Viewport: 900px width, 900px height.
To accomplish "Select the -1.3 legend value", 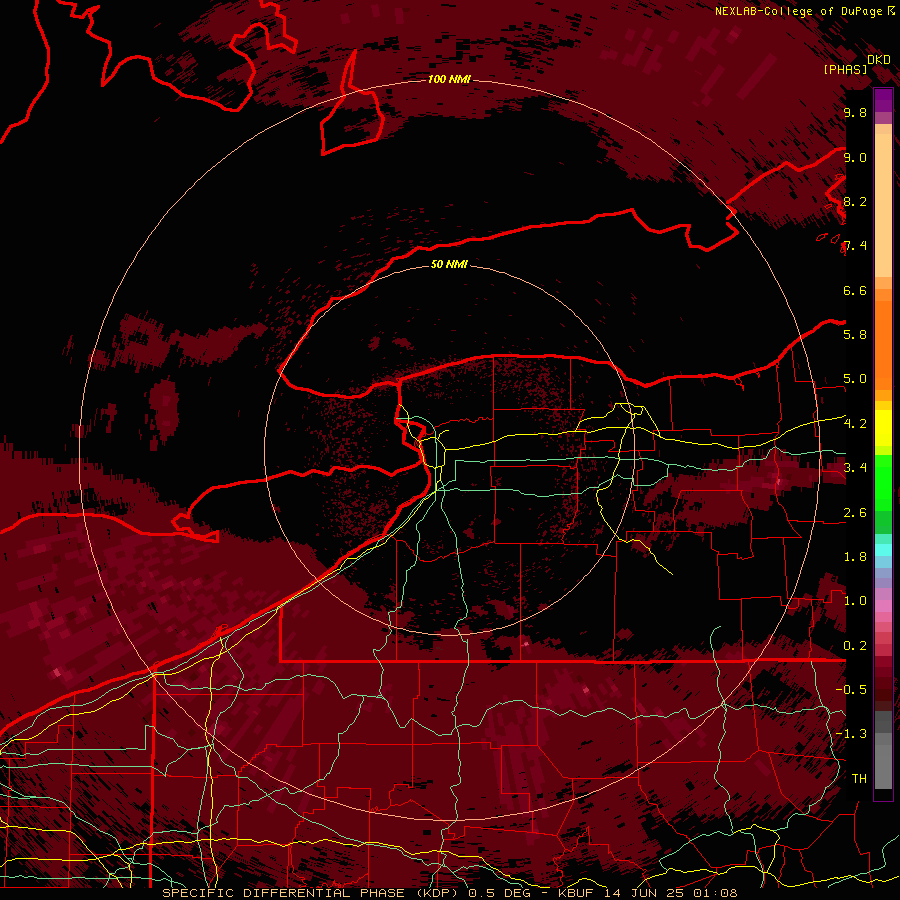I will pos(851,734).
